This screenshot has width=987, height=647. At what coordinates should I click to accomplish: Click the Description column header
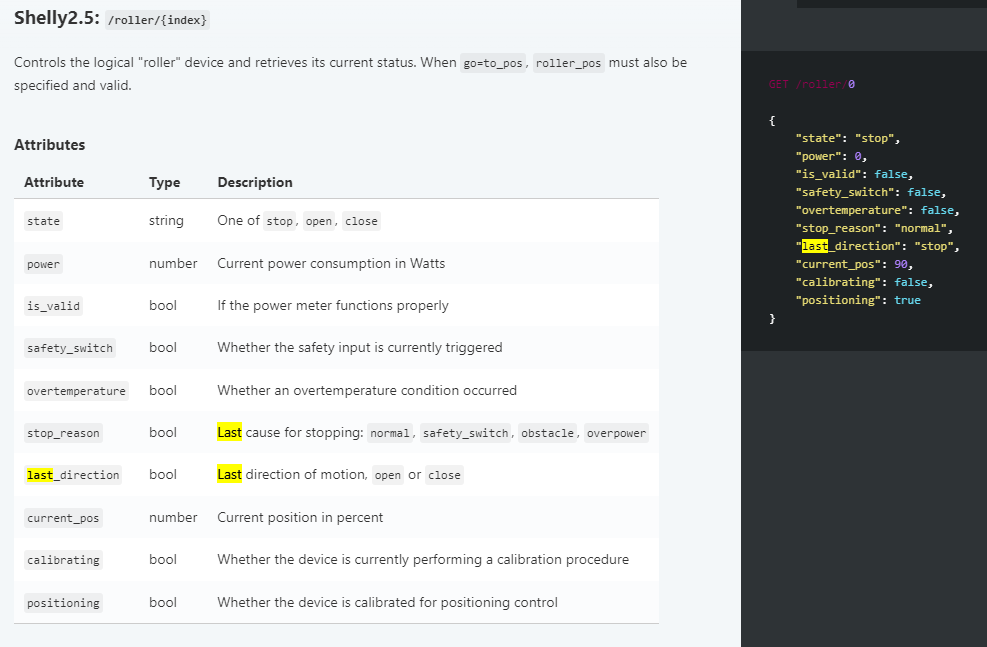point(255,183)
